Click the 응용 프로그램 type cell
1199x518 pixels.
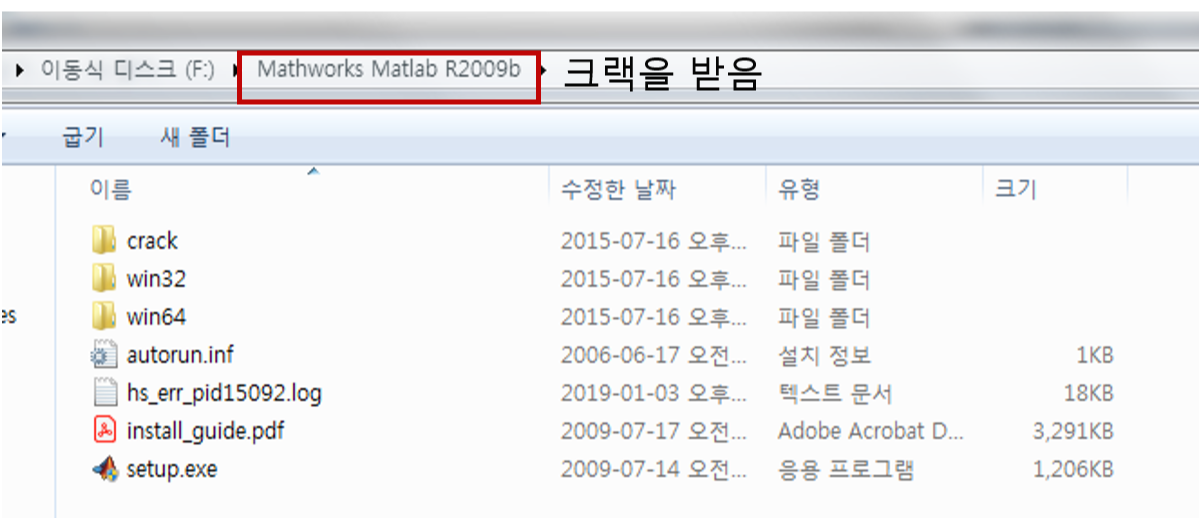[846, 469]
